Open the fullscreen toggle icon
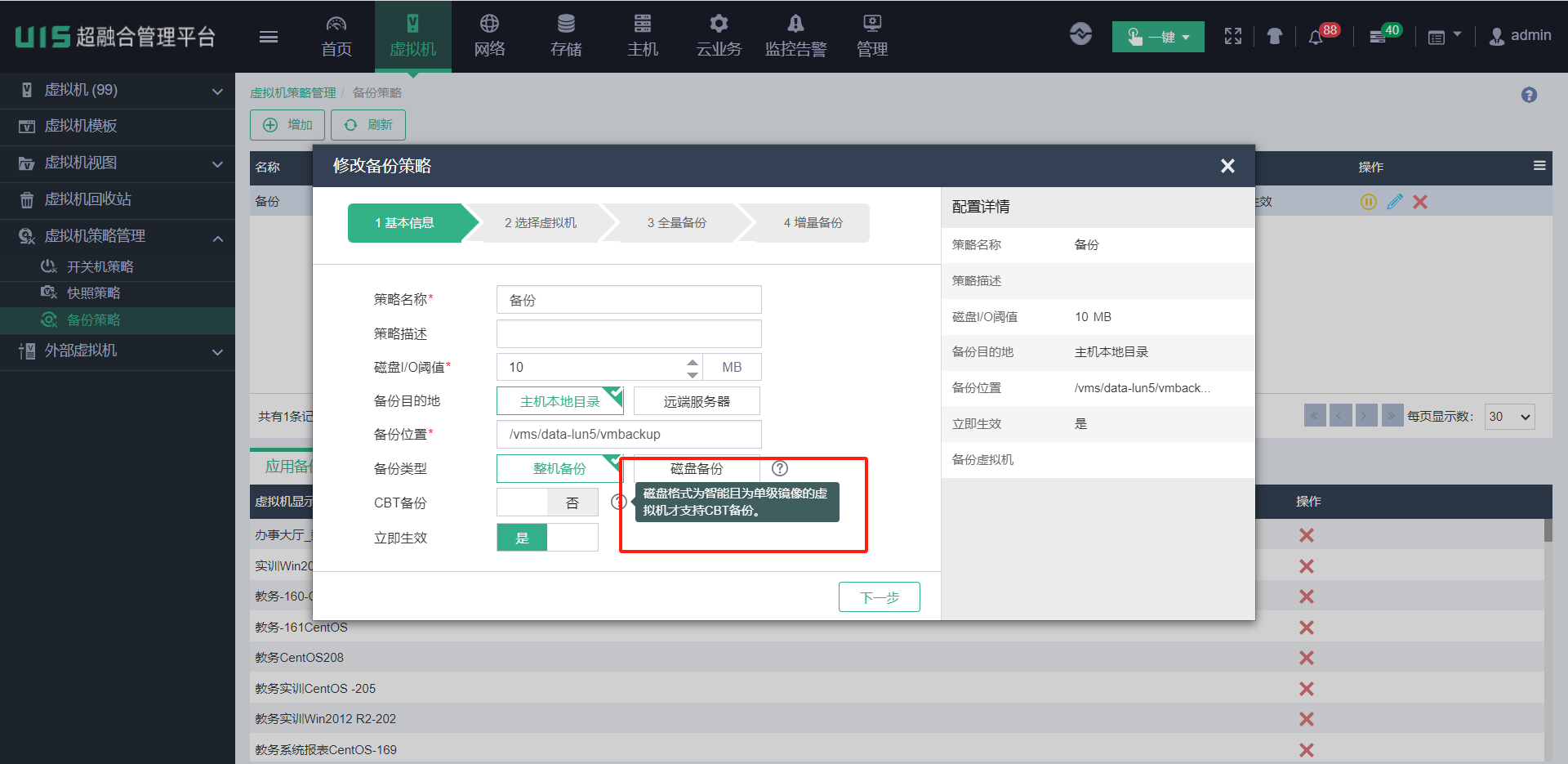1568x764 pixels. click(x=1233, y=36)
